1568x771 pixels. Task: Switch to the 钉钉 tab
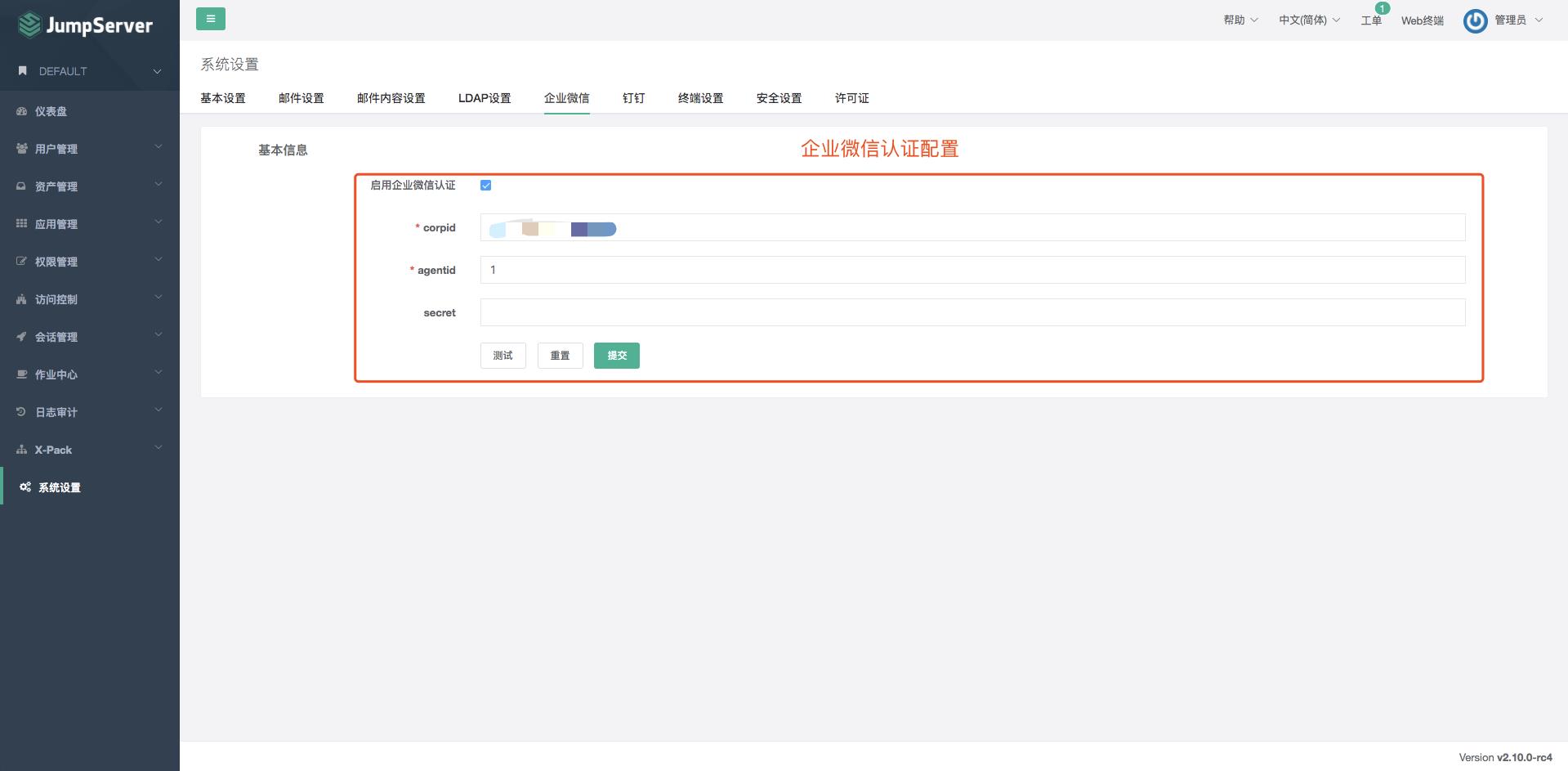pyautogui.click(x=634, y=98)
